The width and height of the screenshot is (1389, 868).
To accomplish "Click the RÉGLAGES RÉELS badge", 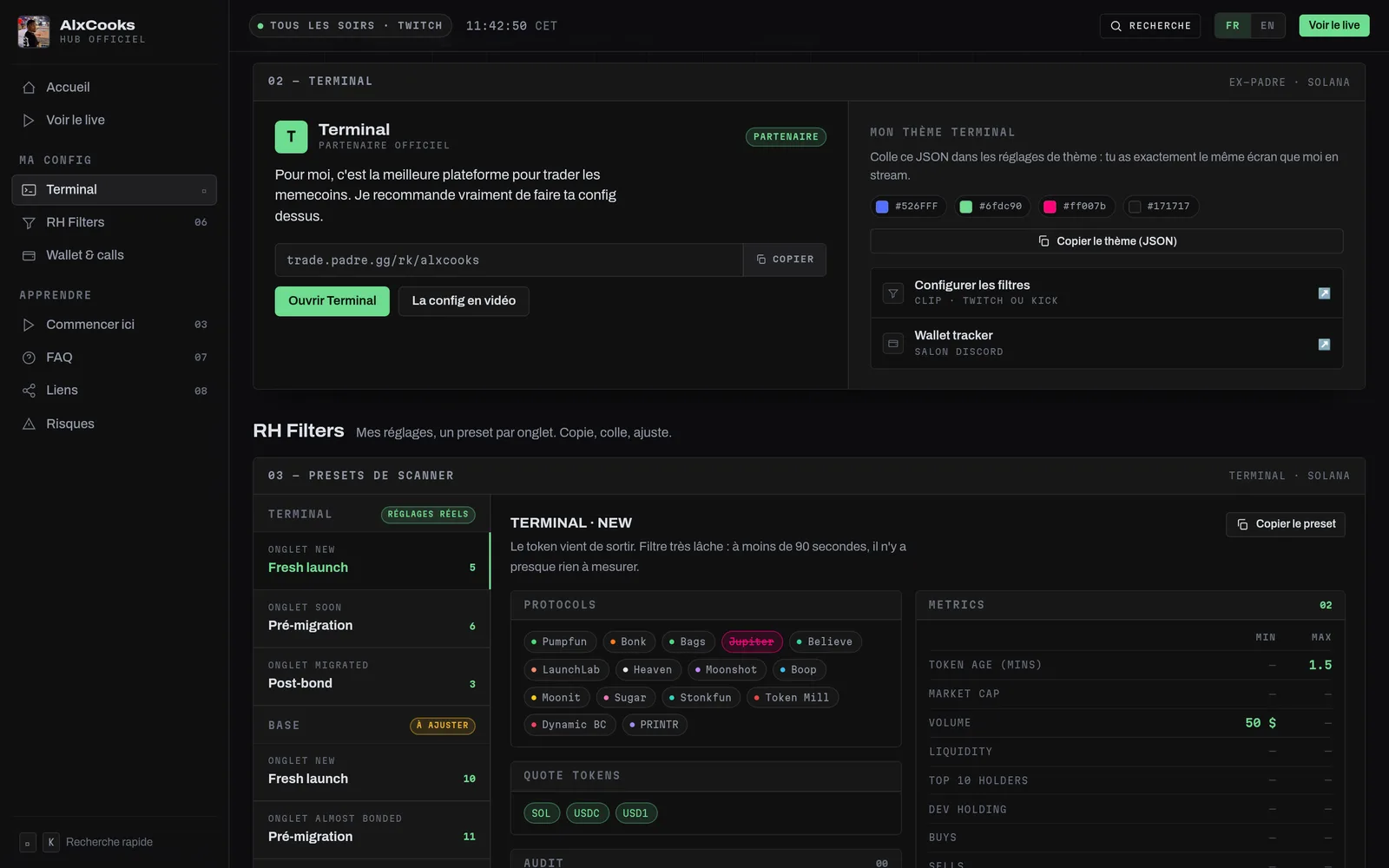I will [428, 515].
